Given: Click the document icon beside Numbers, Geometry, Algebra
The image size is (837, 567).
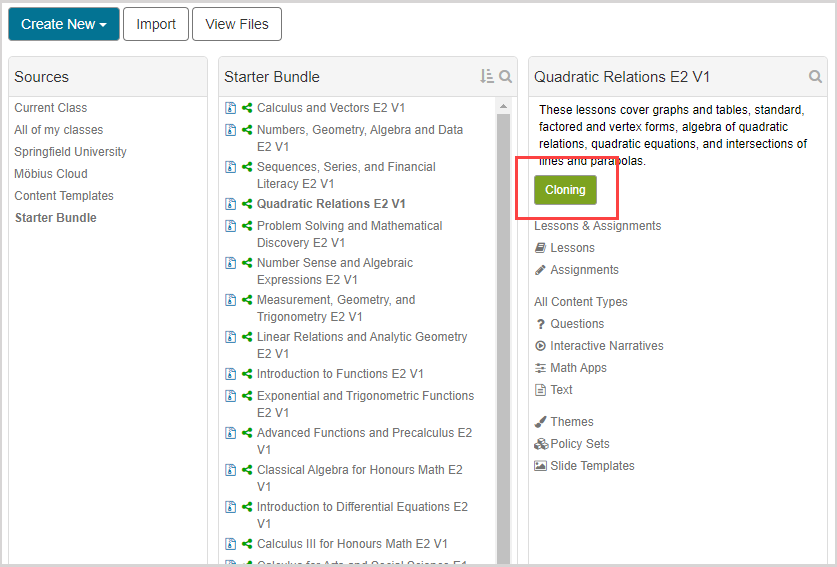Looking at the screenshot, I should pyautogui.click(x=231, y=130).
